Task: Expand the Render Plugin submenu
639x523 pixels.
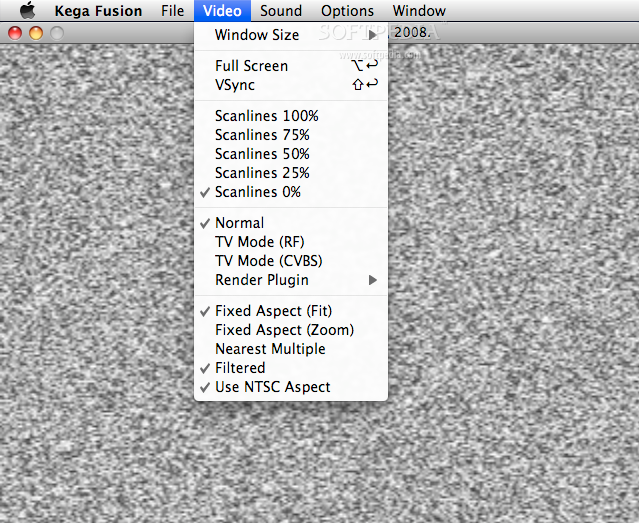Action: click(291, 280)
